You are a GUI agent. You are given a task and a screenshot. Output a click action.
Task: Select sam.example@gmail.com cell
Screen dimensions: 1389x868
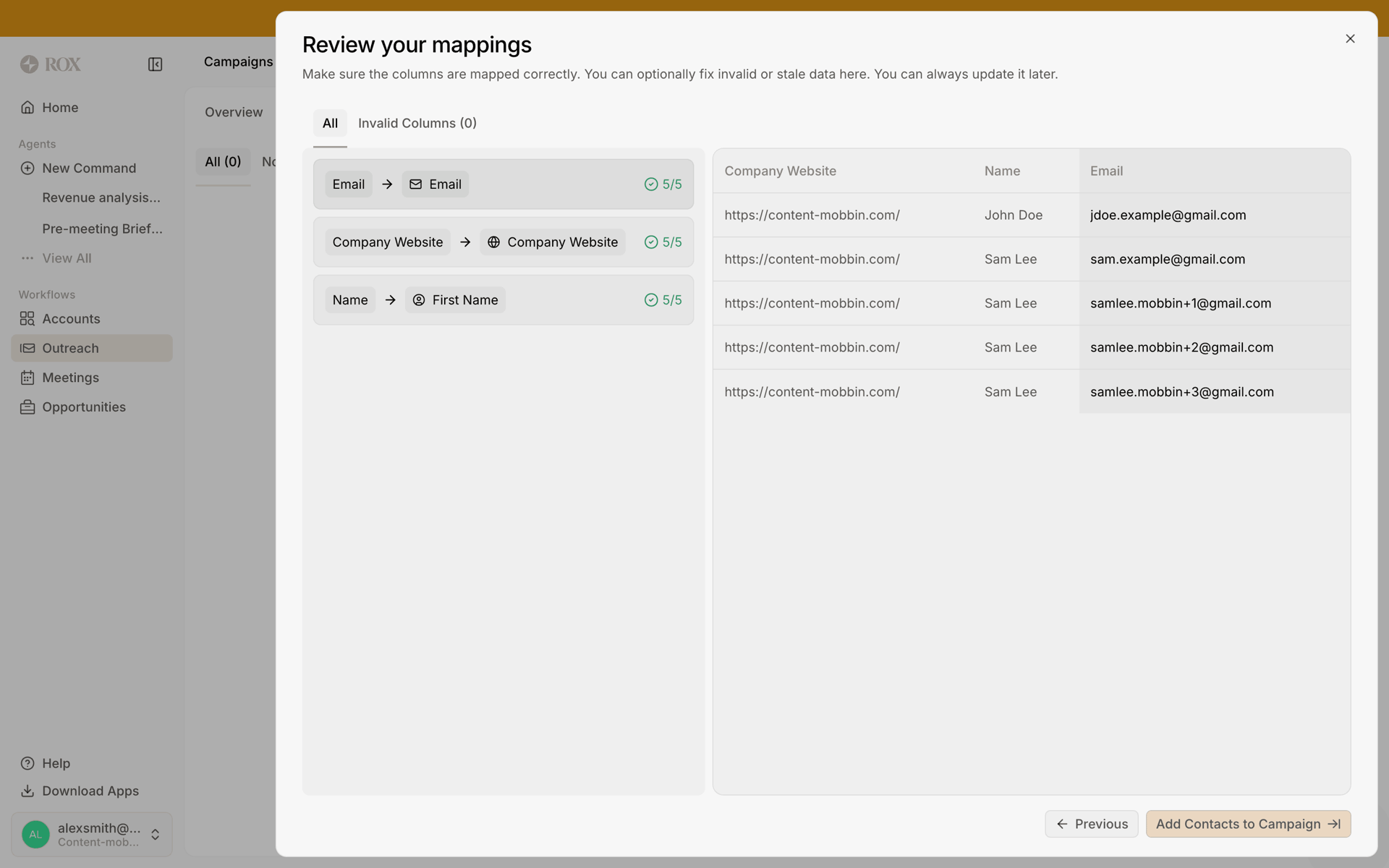(1215, 260)
